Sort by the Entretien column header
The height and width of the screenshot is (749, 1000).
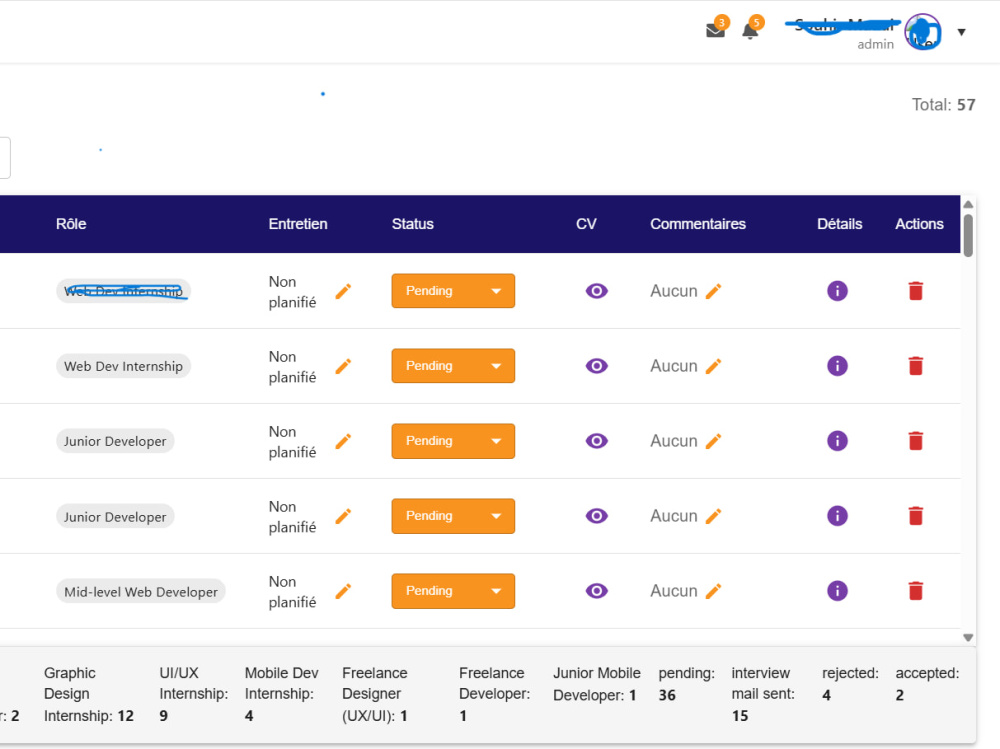298,224
